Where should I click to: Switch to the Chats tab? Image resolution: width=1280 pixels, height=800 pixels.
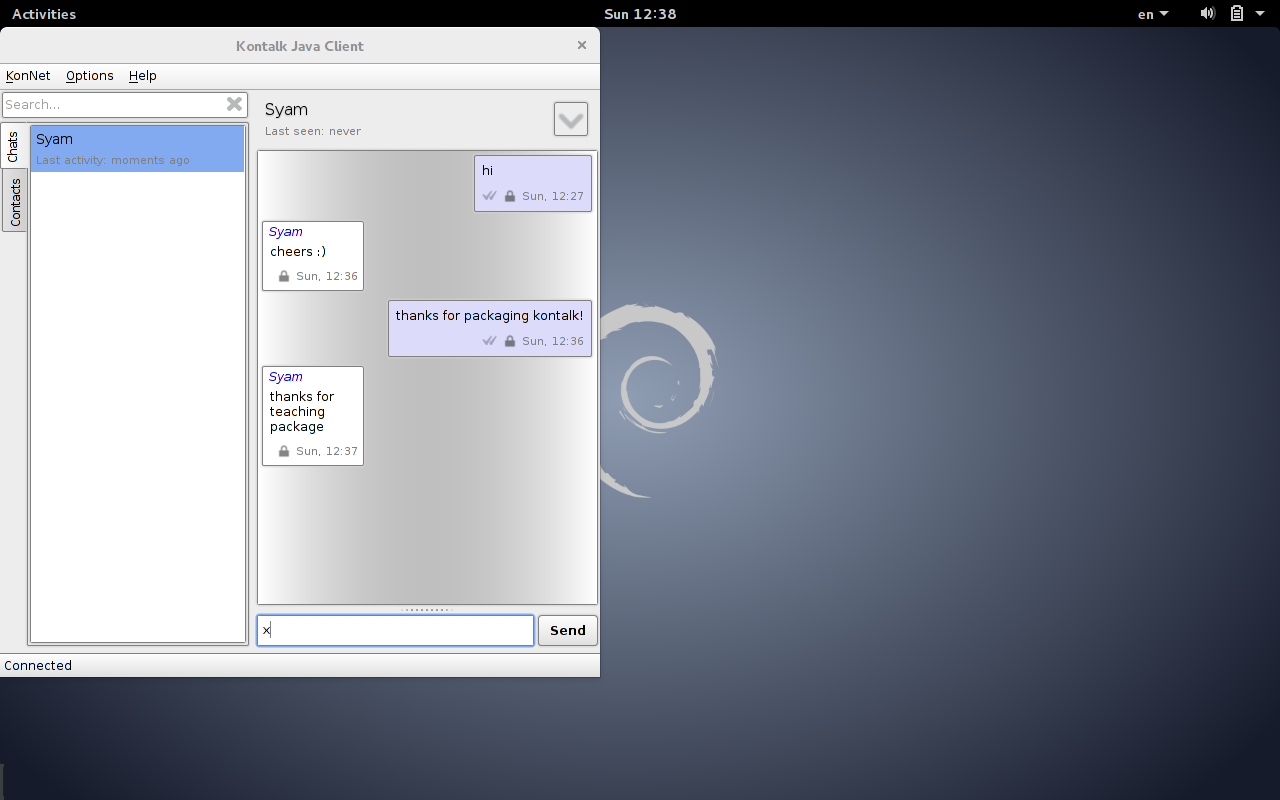point(14,146)
